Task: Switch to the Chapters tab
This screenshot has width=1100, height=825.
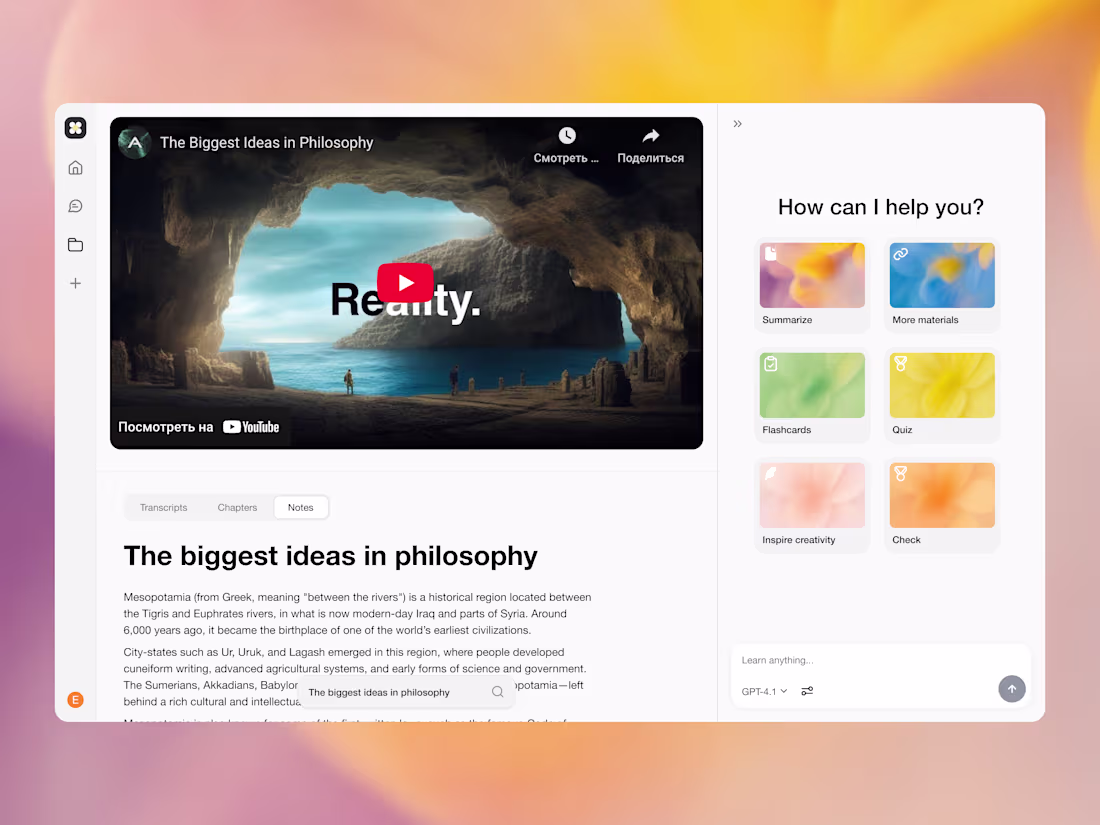Action: tap(237, 507)
